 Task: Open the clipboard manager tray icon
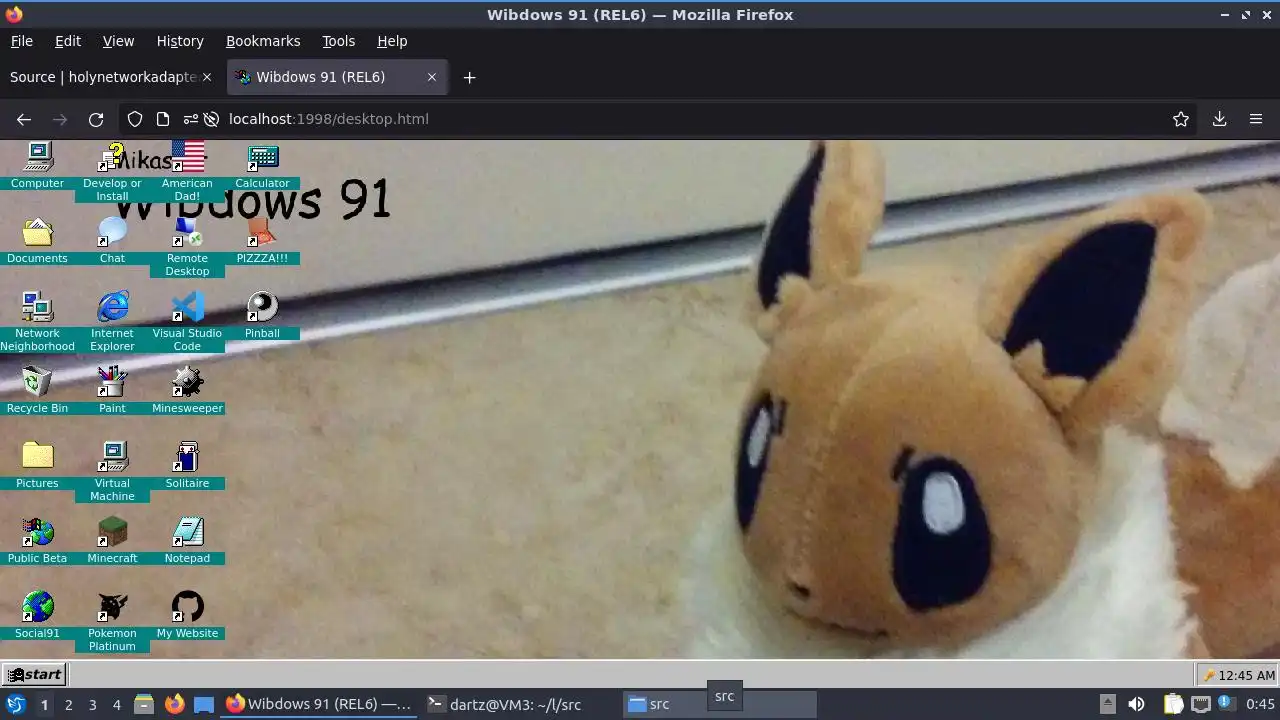(1173, 704)
